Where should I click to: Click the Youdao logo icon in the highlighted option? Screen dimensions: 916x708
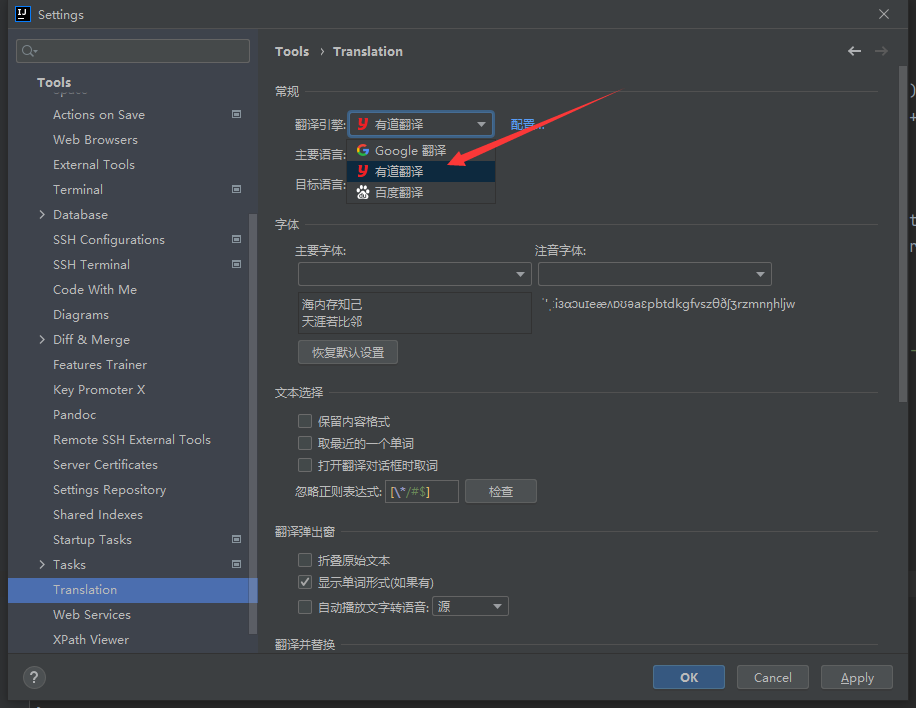tap(363, 171)
